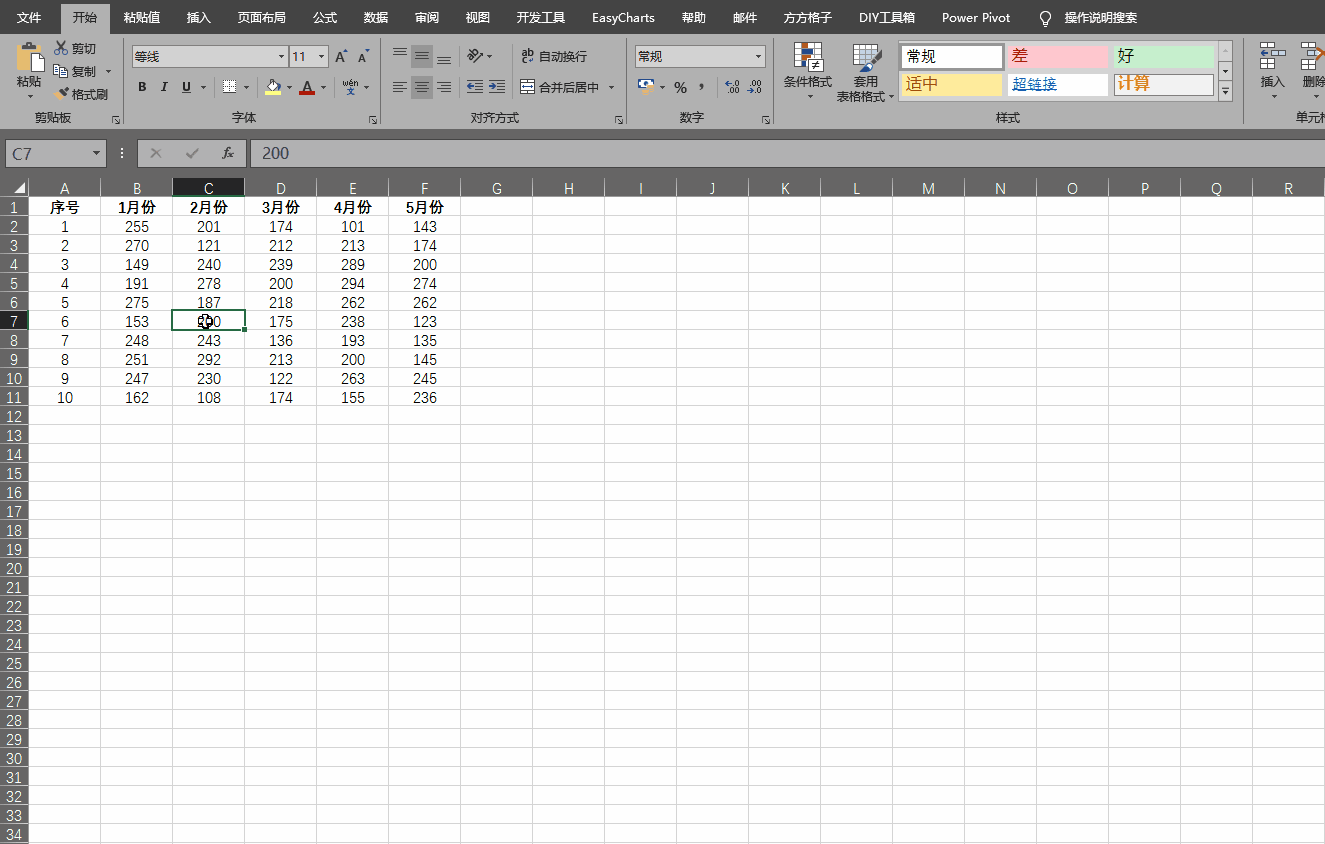
Task: Click Wrap Text (自动换行)
Action: [555, 56]
